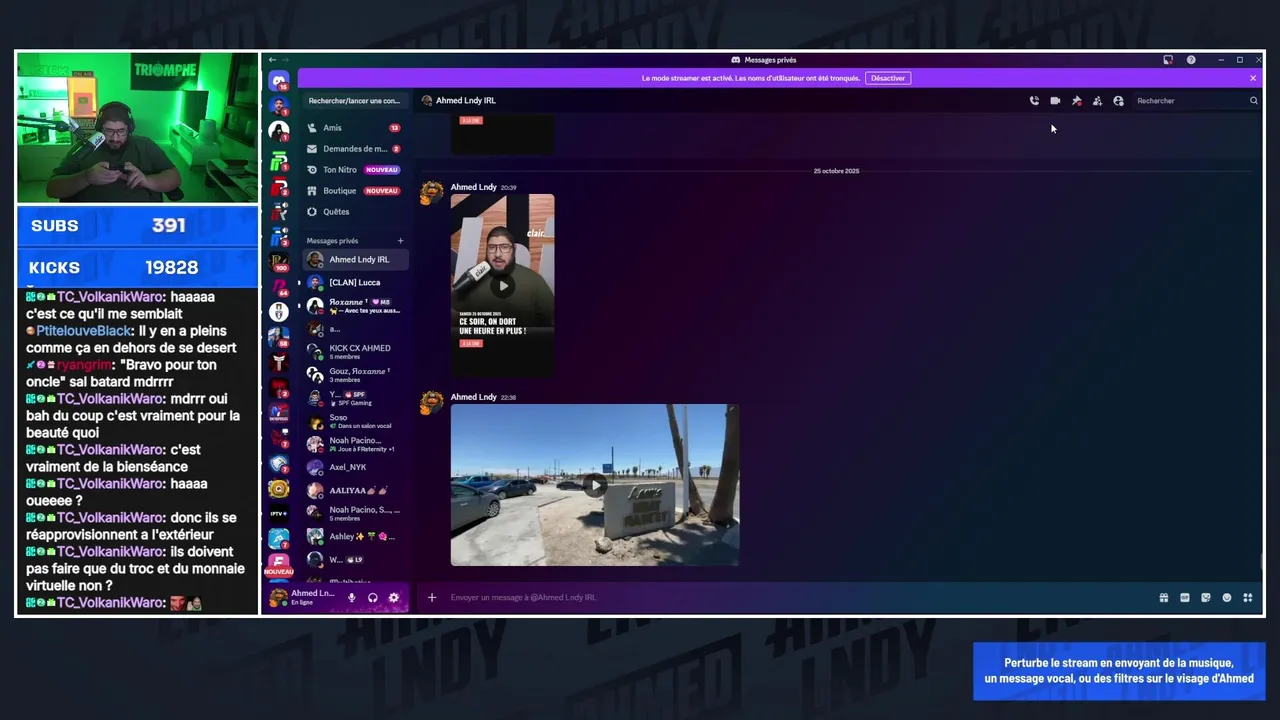Open GIF picker in message bar
Viewport: 1280px width, 720px height.
pos(1185,598)
